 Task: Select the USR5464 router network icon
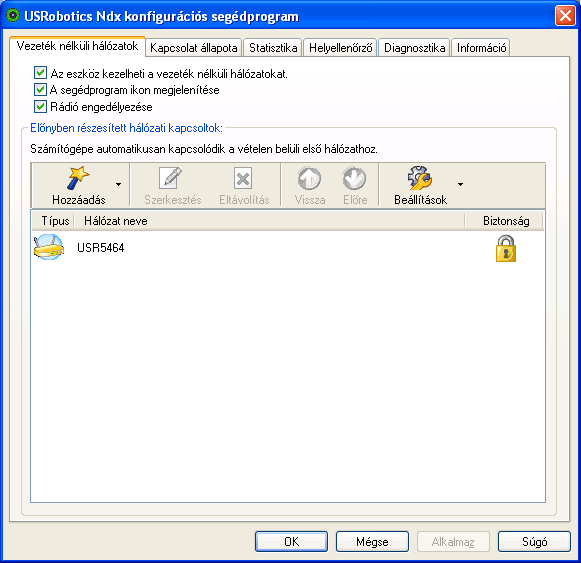tap(49, 247)
